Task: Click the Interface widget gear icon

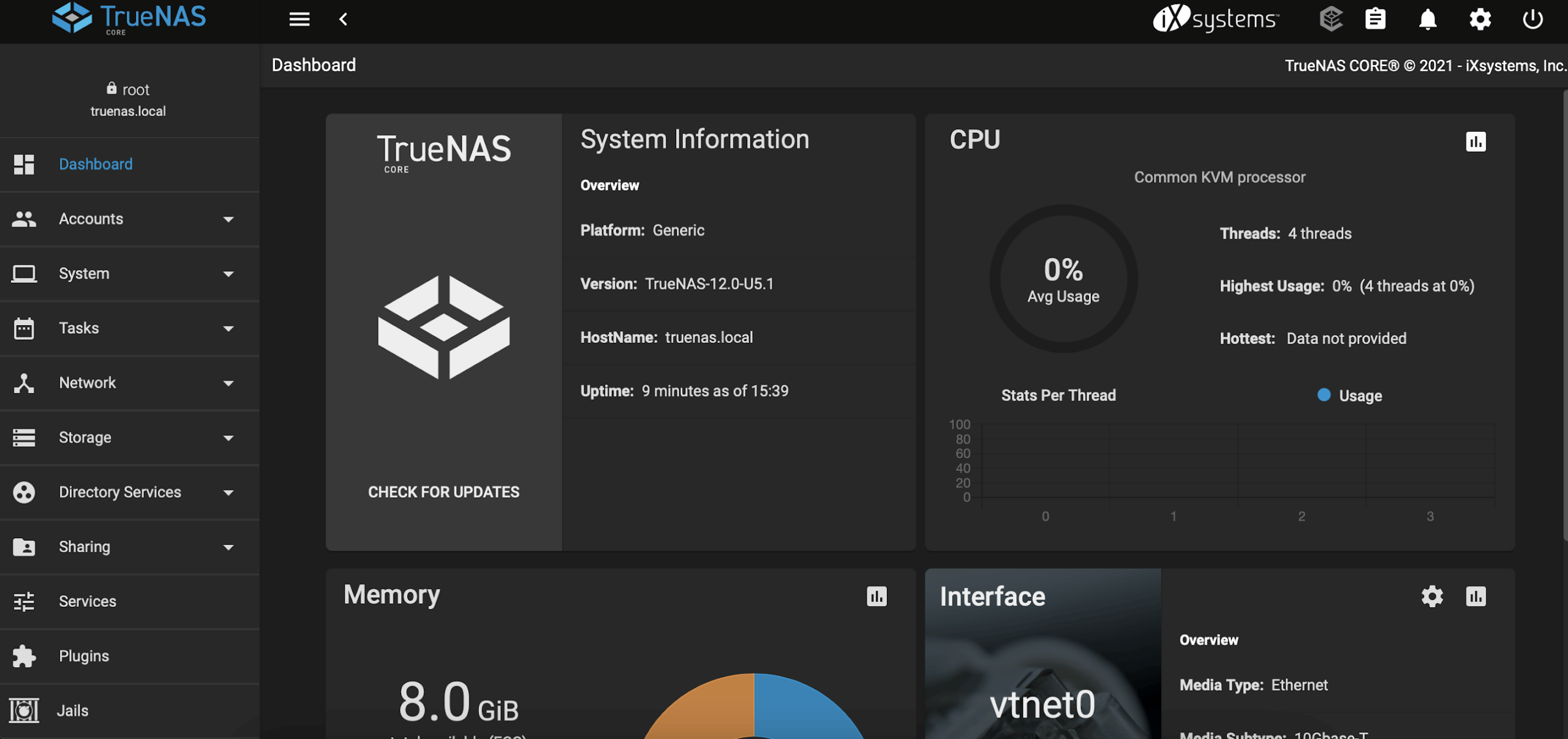Action: [1432, 596]
